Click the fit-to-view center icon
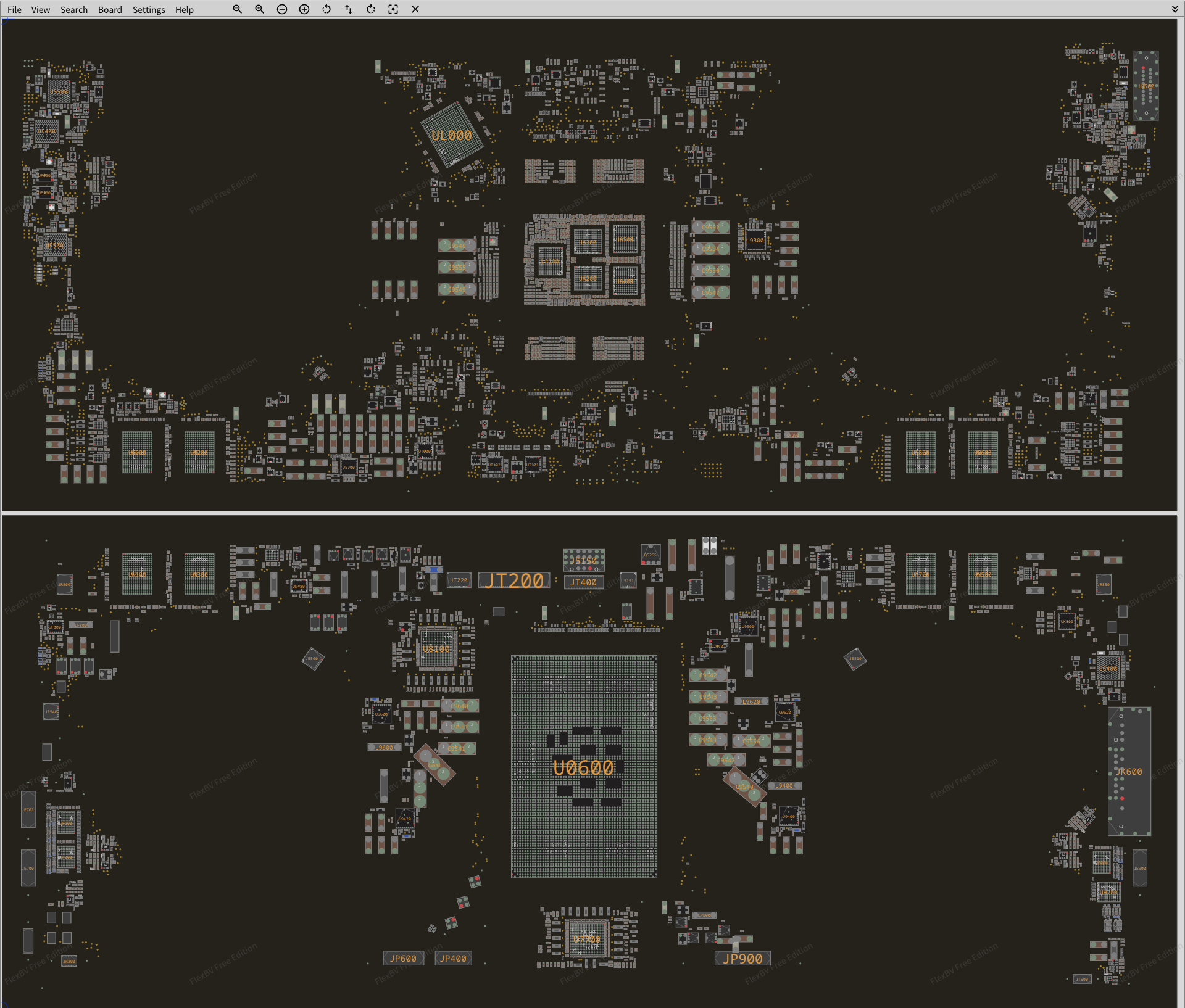The width and height of the screenshot is (1185, 1008). (x=393, y=9)
